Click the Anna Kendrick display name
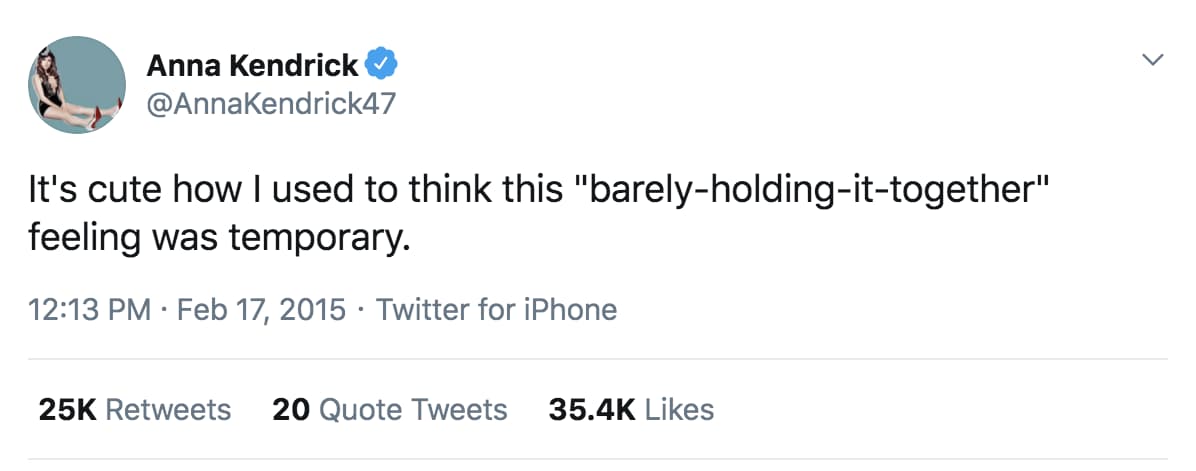This screenshot has height=471, width=1196. pos(252,66)
